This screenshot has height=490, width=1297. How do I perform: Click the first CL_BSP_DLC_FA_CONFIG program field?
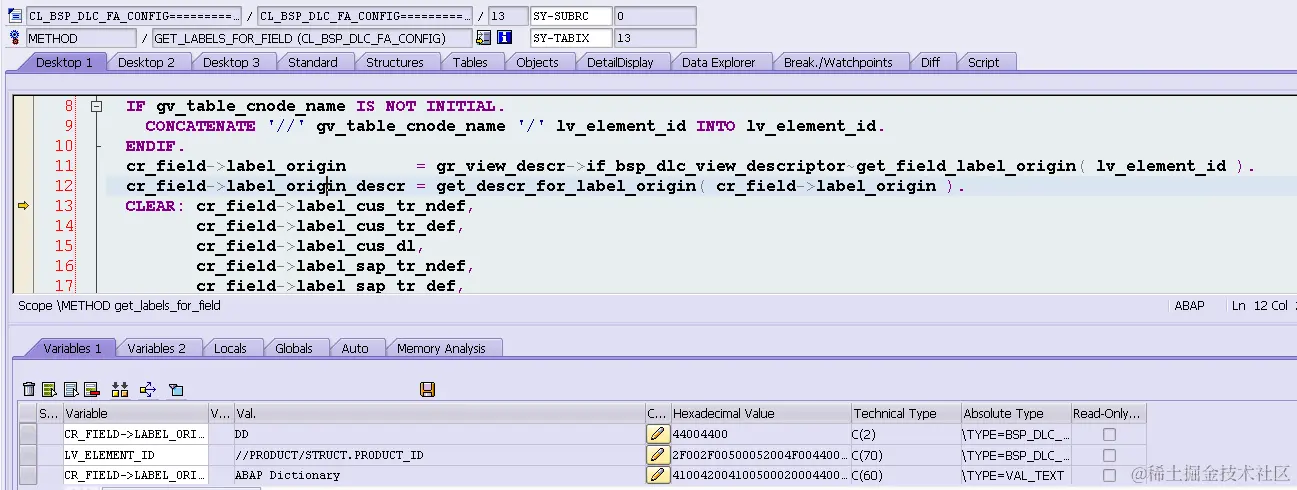(x=134, y=16)
